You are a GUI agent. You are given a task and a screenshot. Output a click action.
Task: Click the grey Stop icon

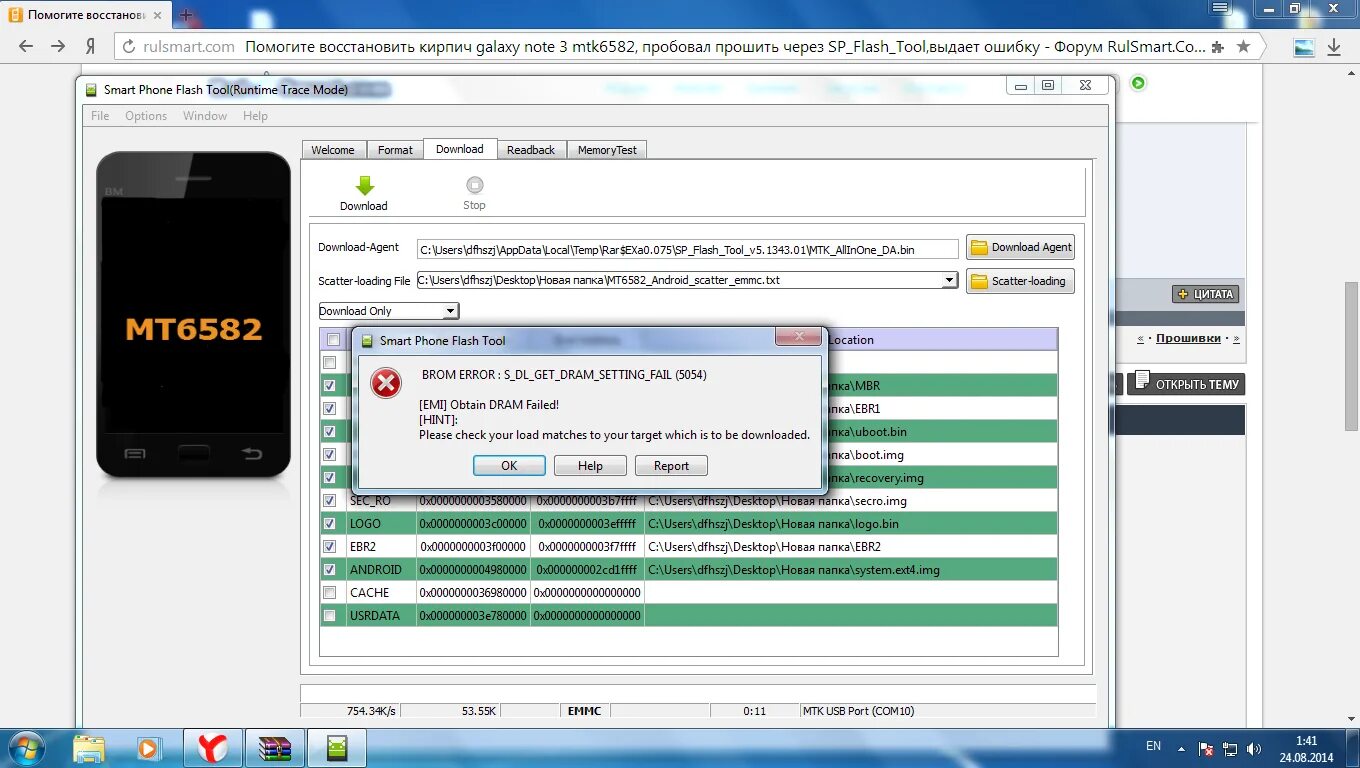tap(474, 185)
